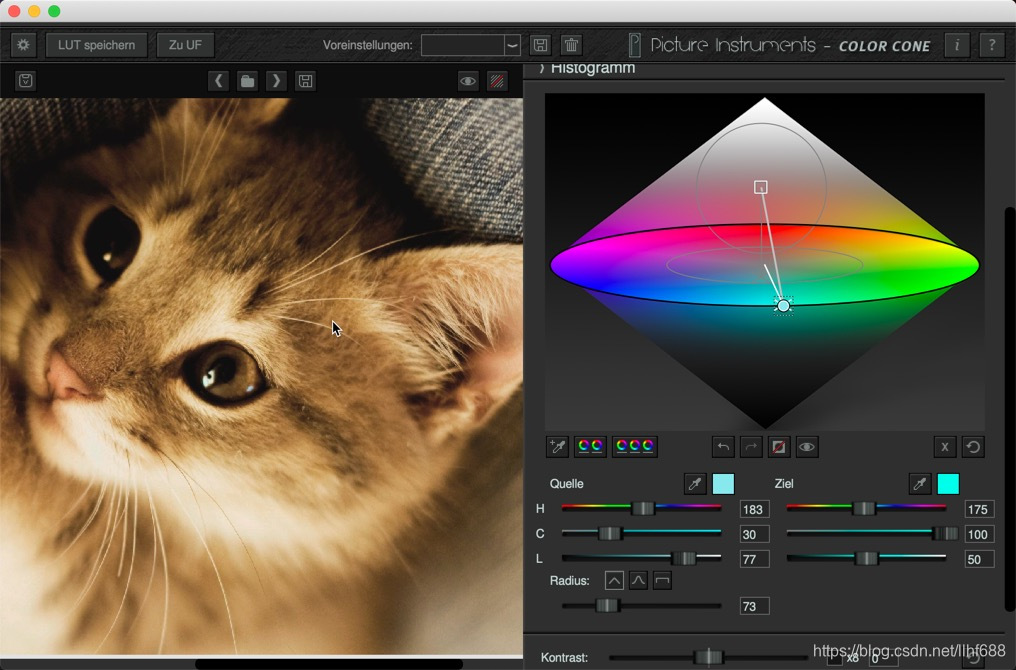Pick the Quelle color with its eyedropper
The height and width of the screenshot is (670, 1016).
[x=695, y=483]
